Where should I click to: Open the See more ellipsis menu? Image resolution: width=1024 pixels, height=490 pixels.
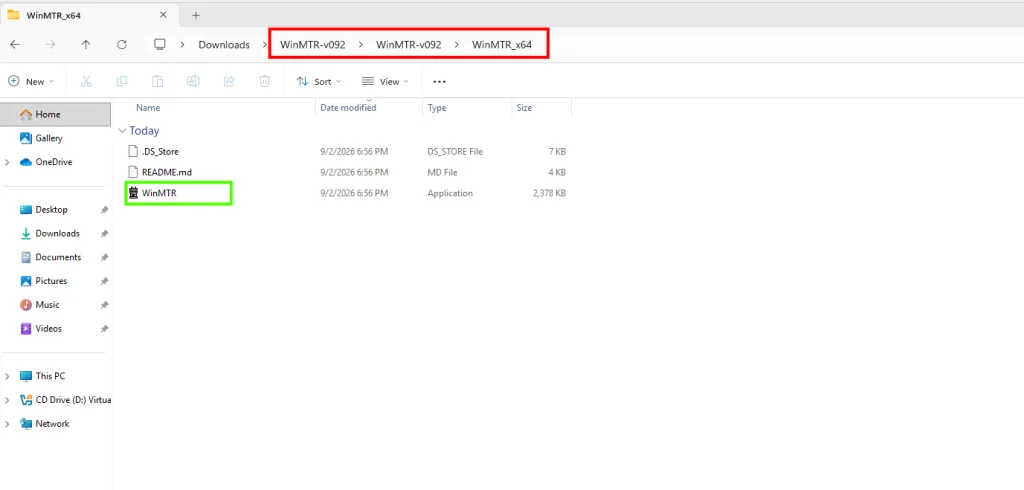[x=440, y=82]
